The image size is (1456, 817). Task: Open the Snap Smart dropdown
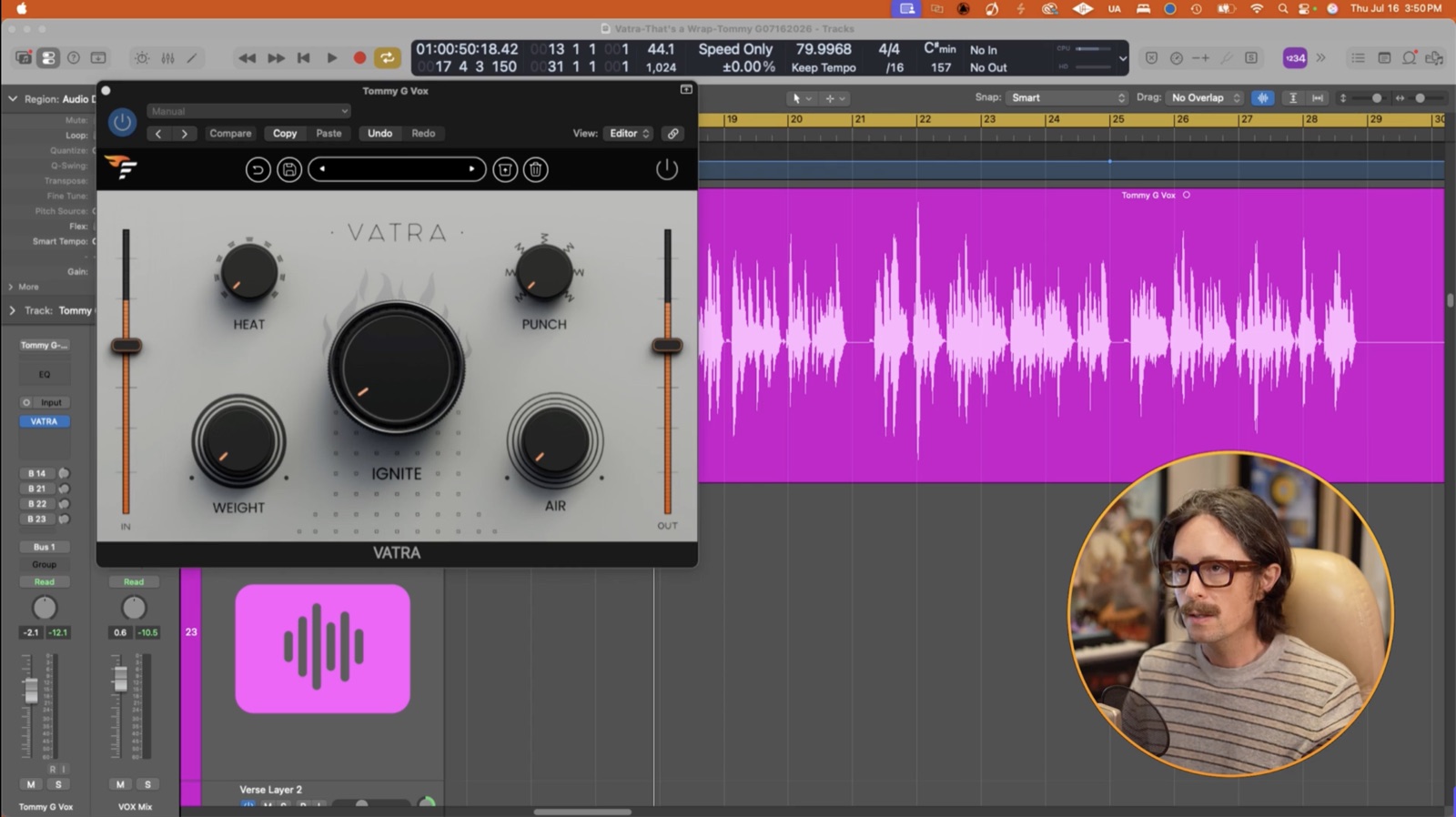coord(1067,97)
